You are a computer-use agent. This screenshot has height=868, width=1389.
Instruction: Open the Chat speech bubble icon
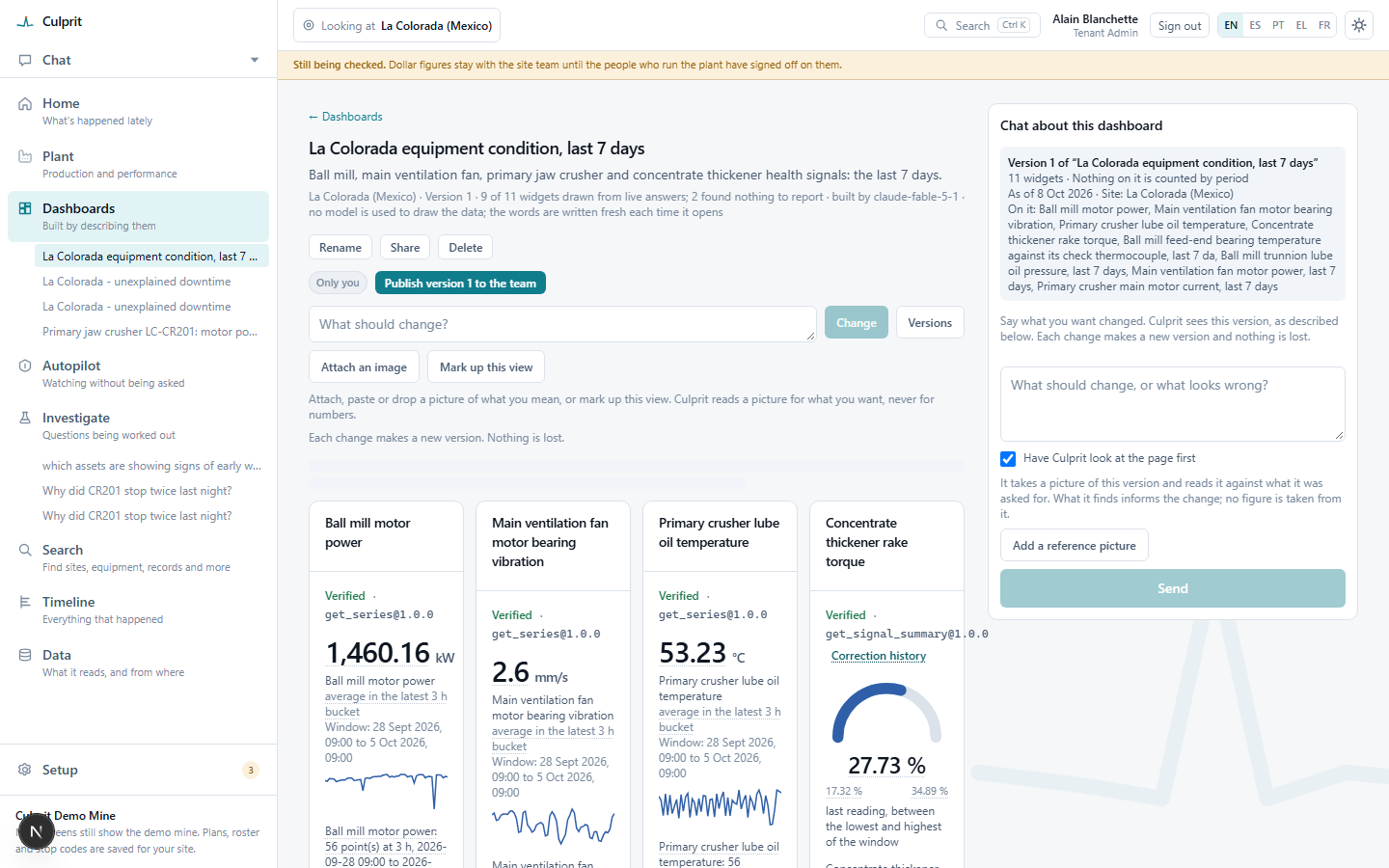[25, 60]
